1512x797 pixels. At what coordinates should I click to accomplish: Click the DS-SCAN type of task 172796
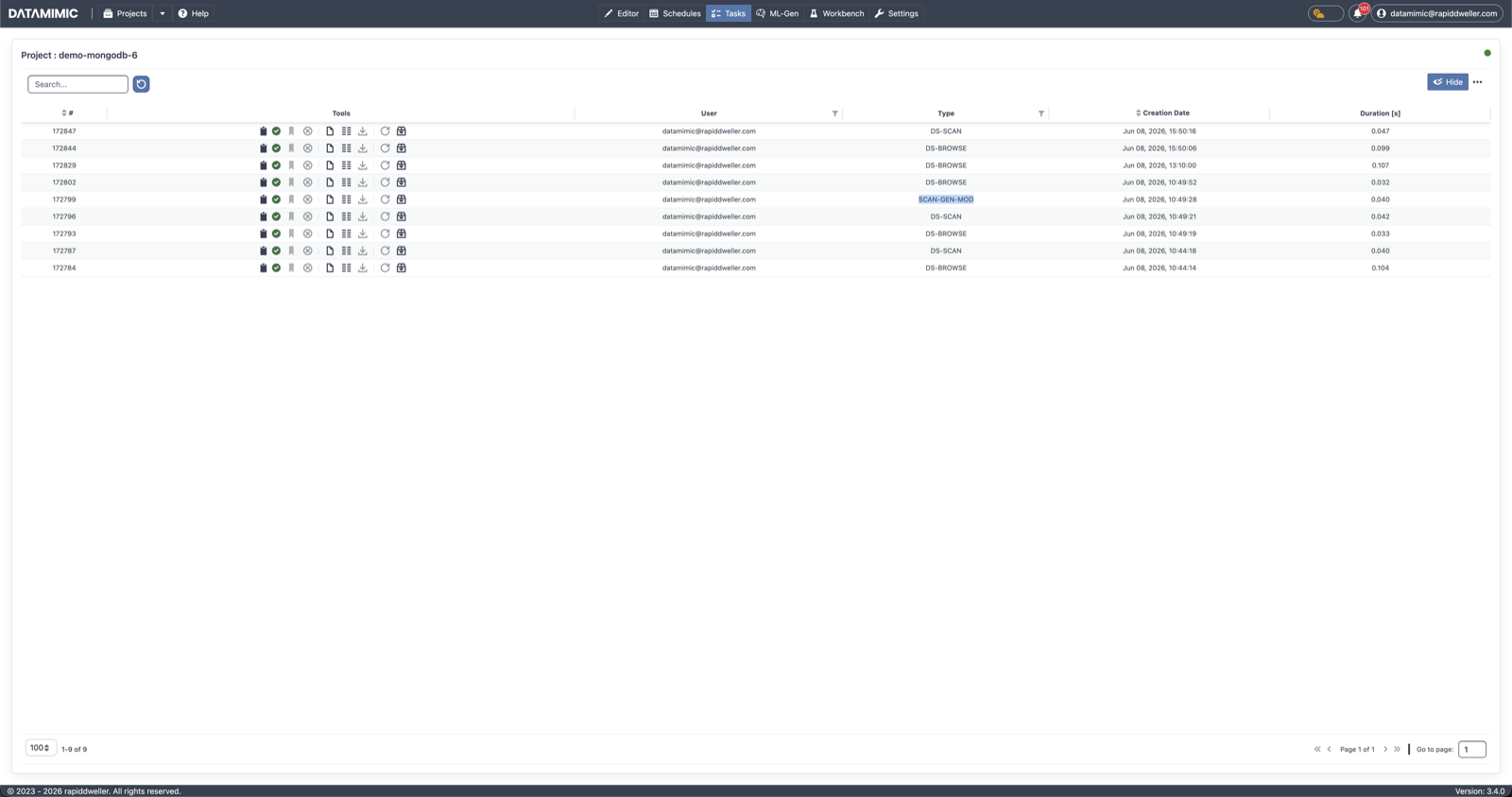pos(946,217)
